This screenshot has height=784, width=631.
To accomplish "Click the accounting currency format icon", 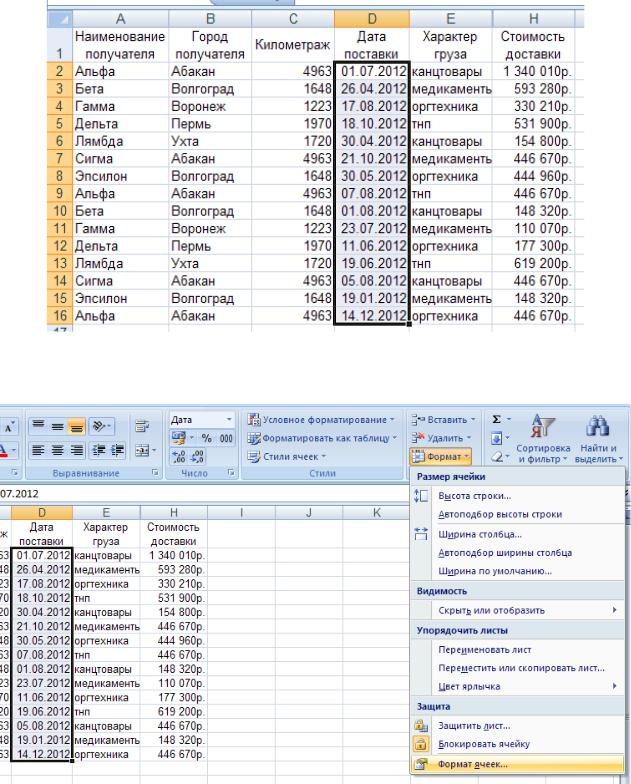I will [x=179, y=438].
